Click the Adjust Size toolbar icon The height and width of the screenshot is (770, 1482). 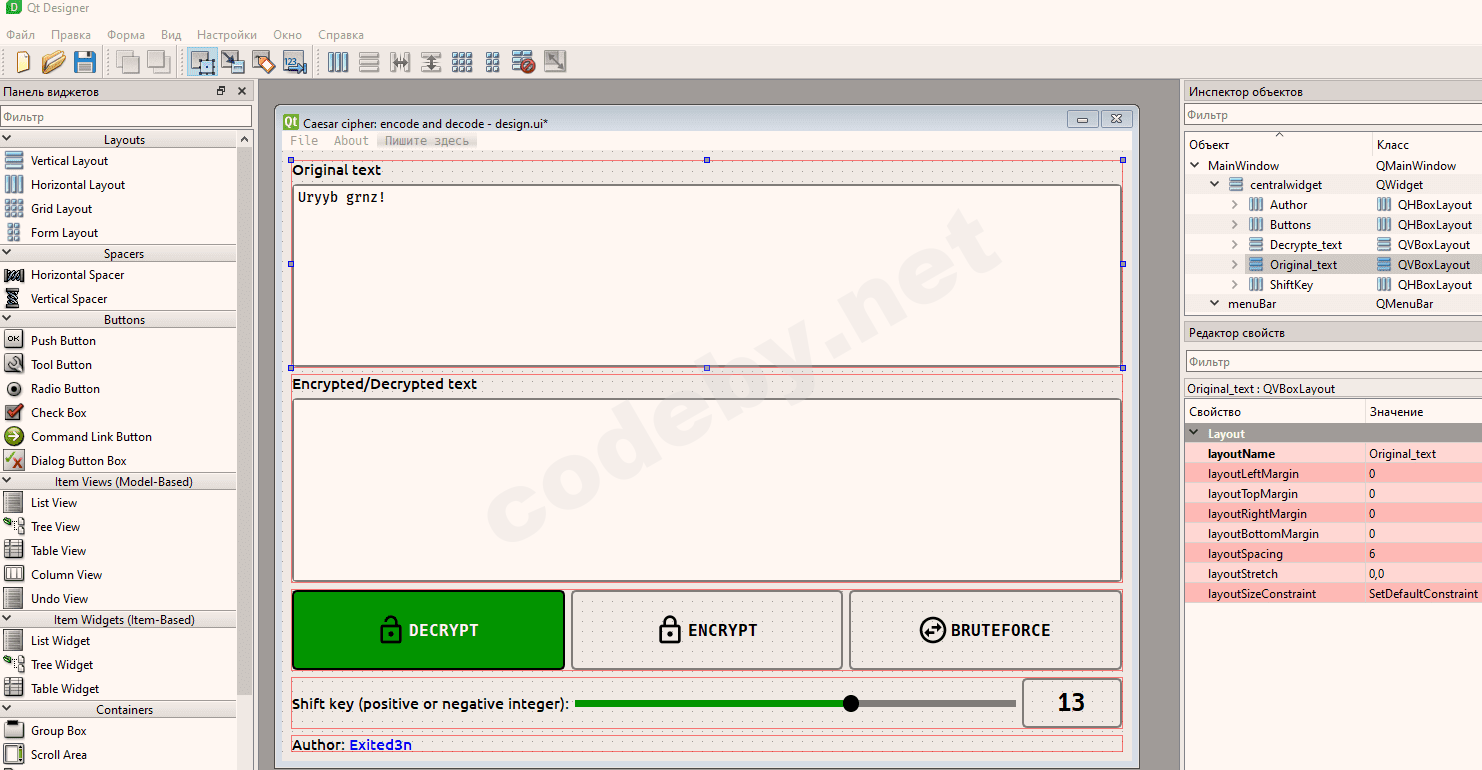tap(554, 62)
